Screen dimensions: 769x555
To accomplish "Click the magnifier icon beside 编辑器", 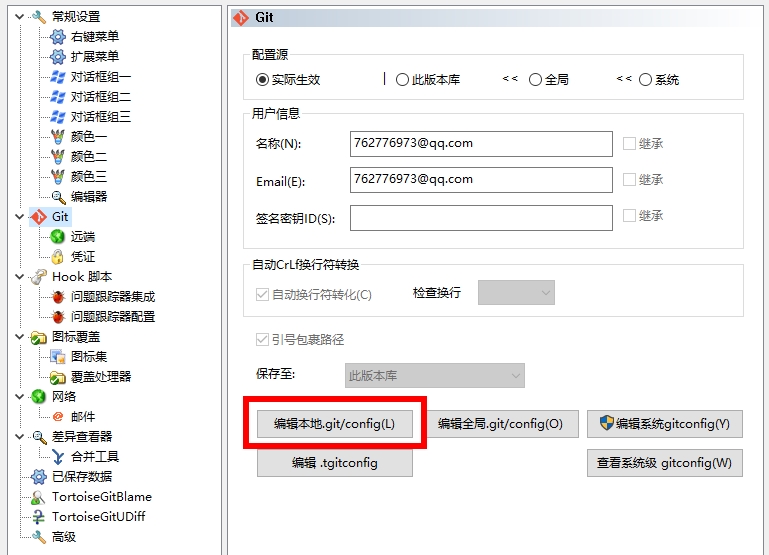I will pos(58,197).
